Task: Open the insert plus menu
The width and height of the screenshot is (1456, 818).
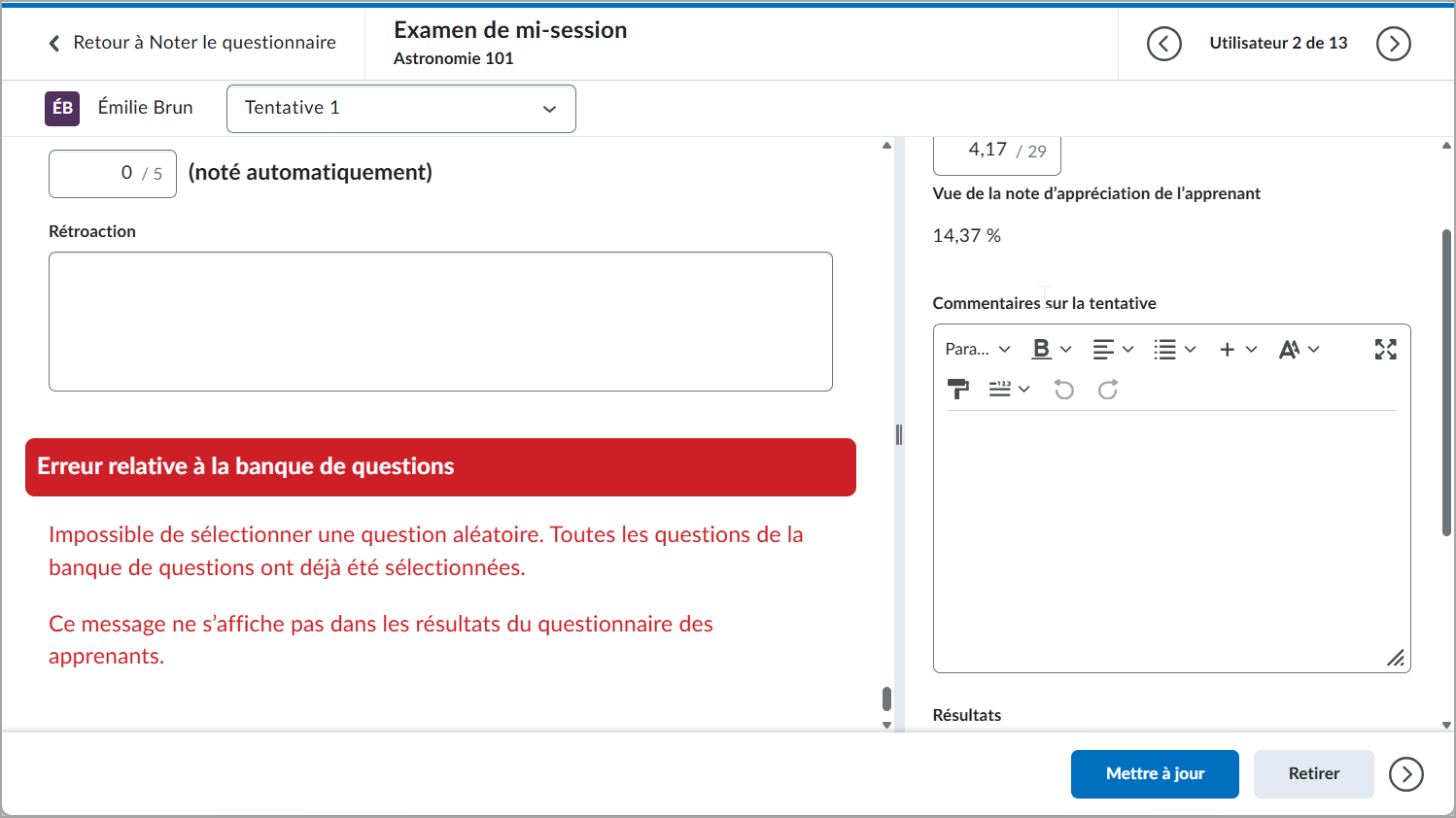Action: 1238,349
